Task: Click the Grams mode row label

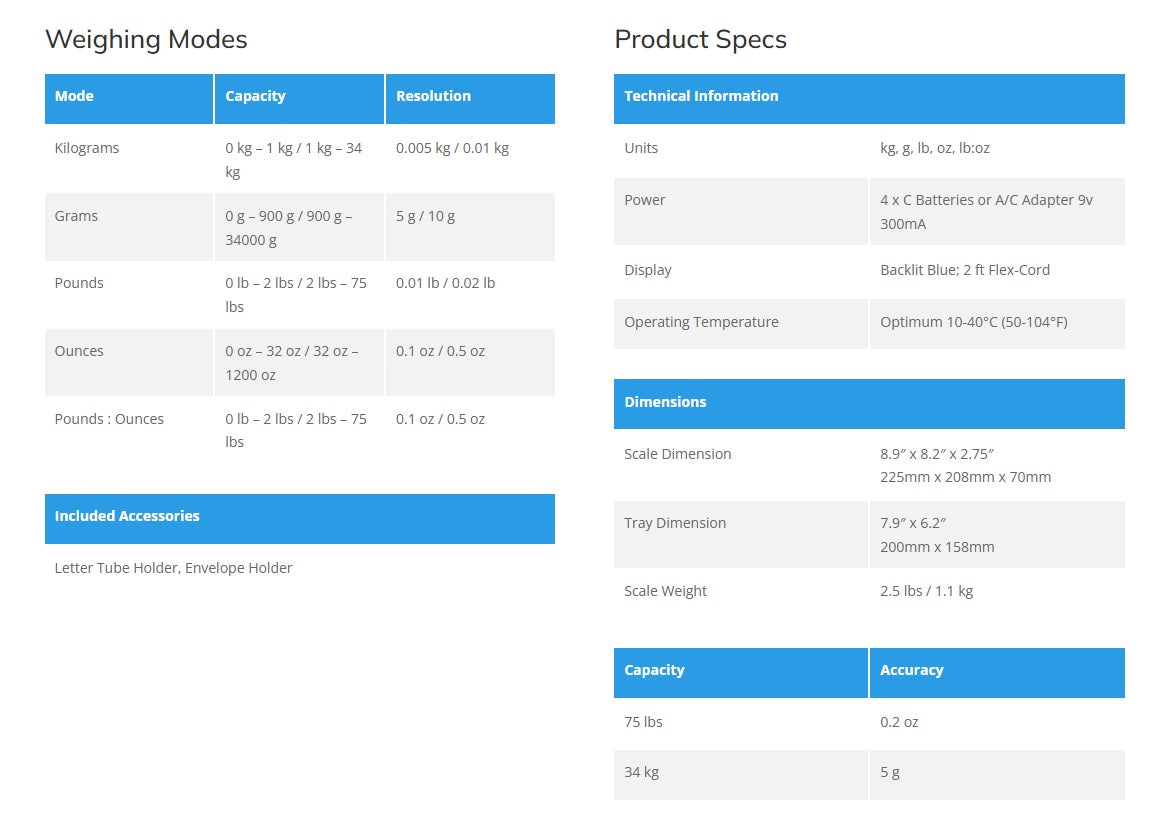Action: (76, 216)
